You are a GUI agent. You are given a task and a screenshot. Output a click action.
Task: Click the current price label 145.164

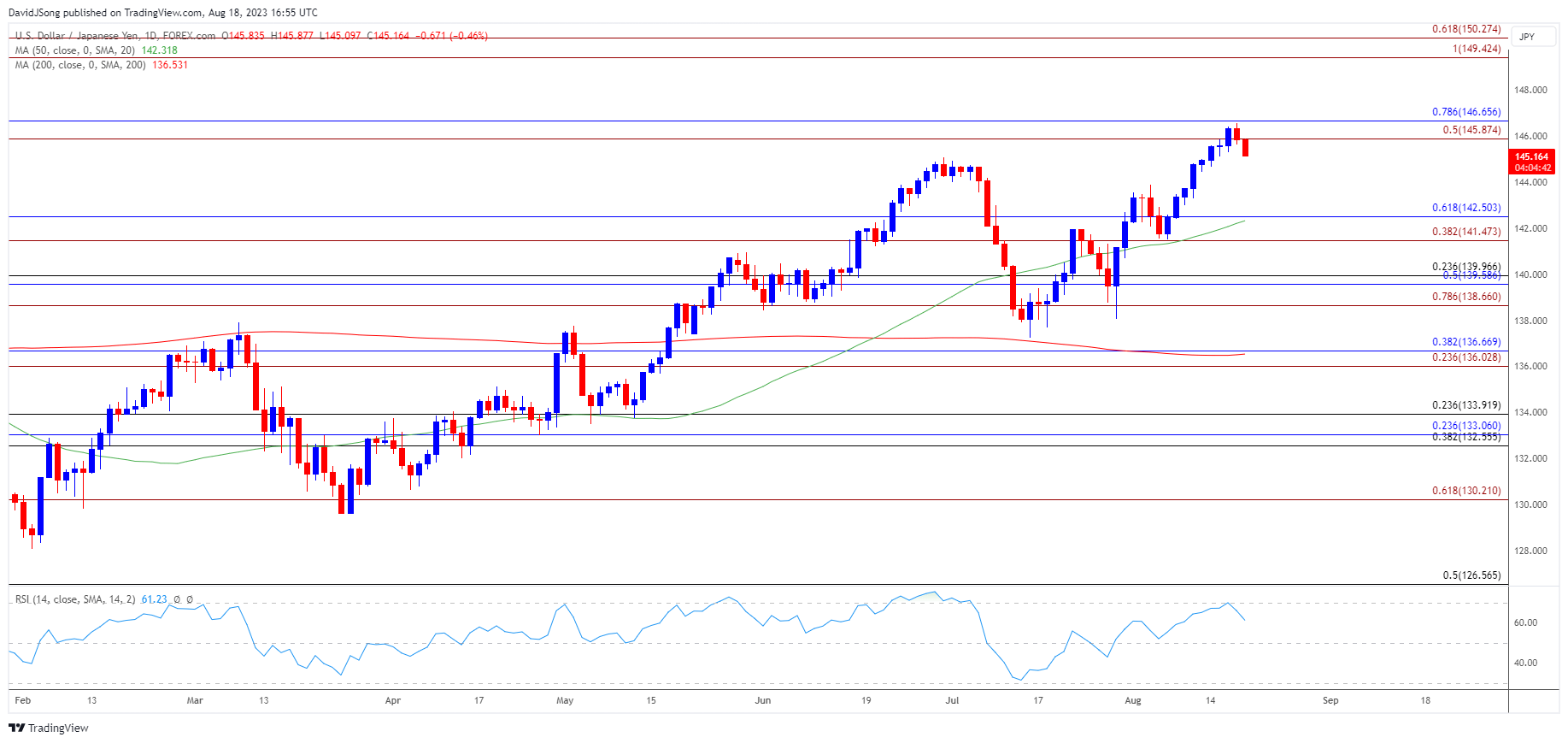click(x=1532, y=156)
